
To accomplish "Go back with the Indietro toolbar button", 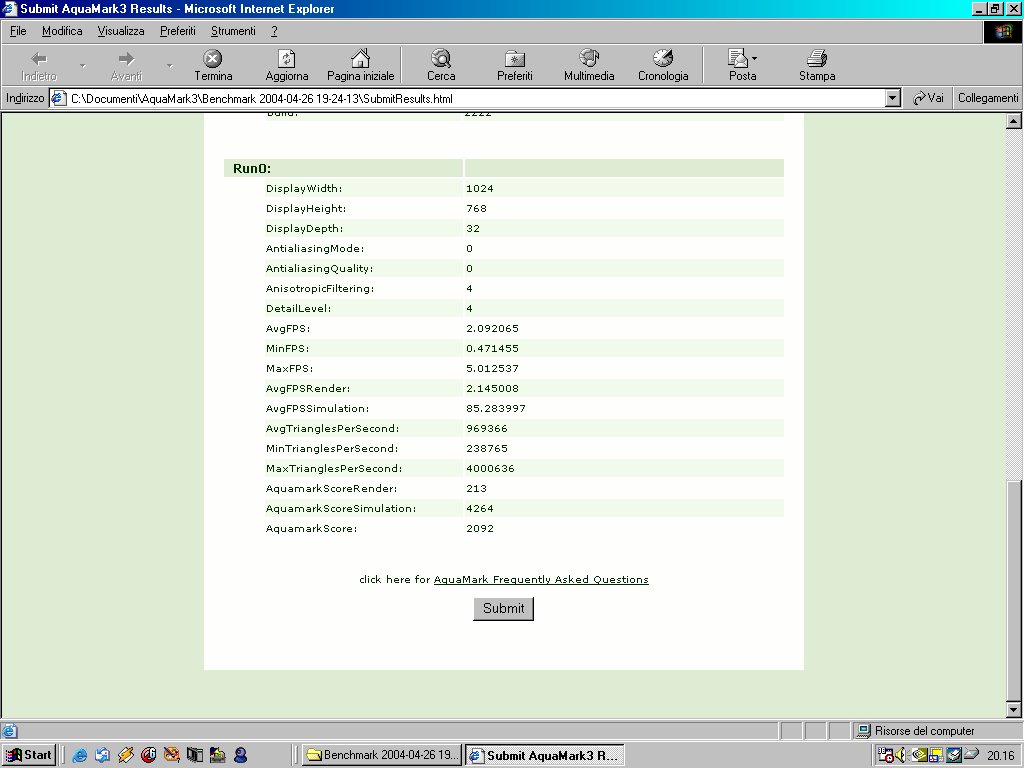I will [x=39, y=66].
